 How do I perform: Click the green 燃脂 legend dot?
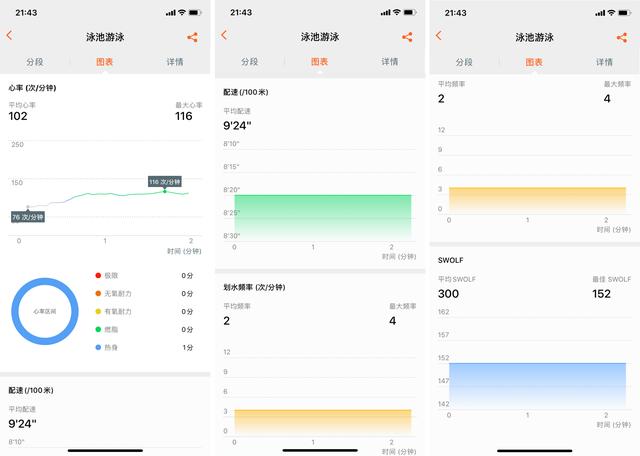97,329
